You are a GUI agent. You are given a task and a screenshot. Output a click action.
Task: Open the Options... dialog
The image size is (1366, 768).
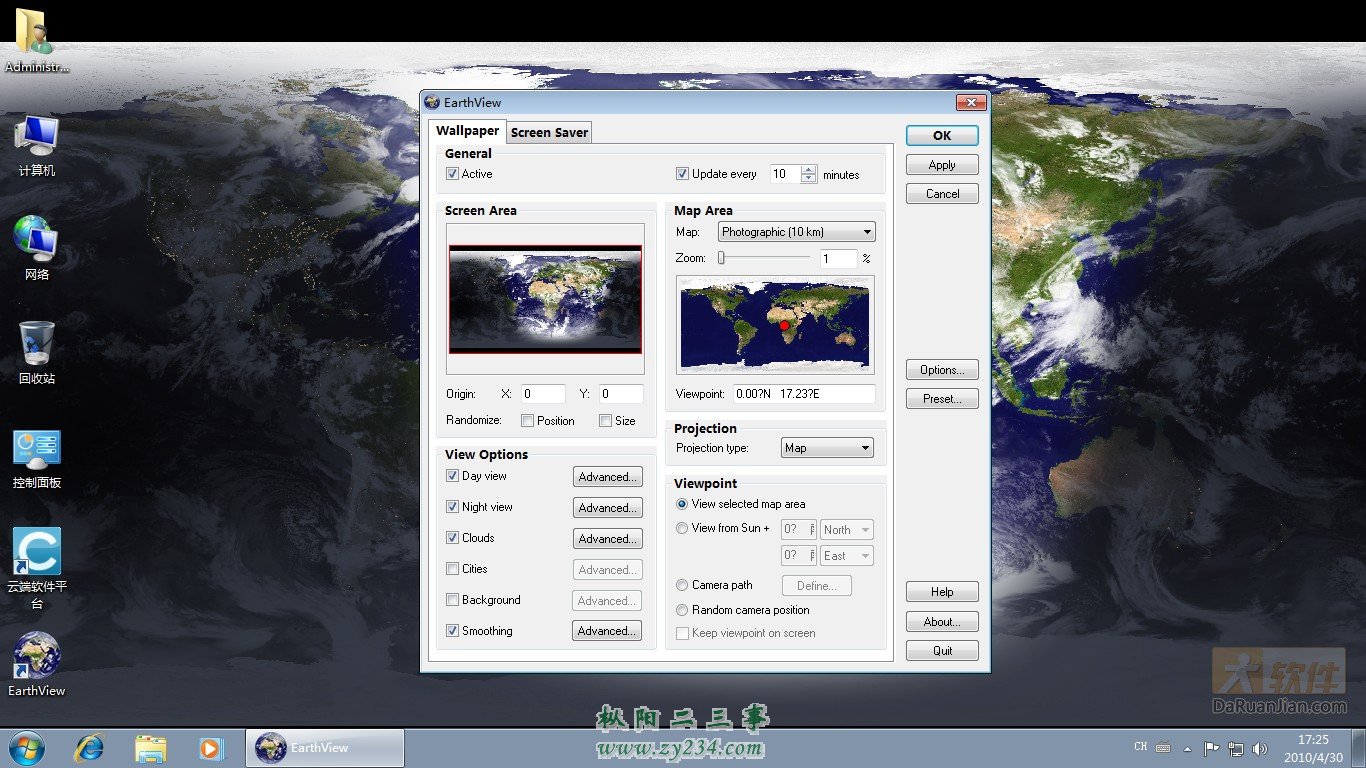click(942, 370)
